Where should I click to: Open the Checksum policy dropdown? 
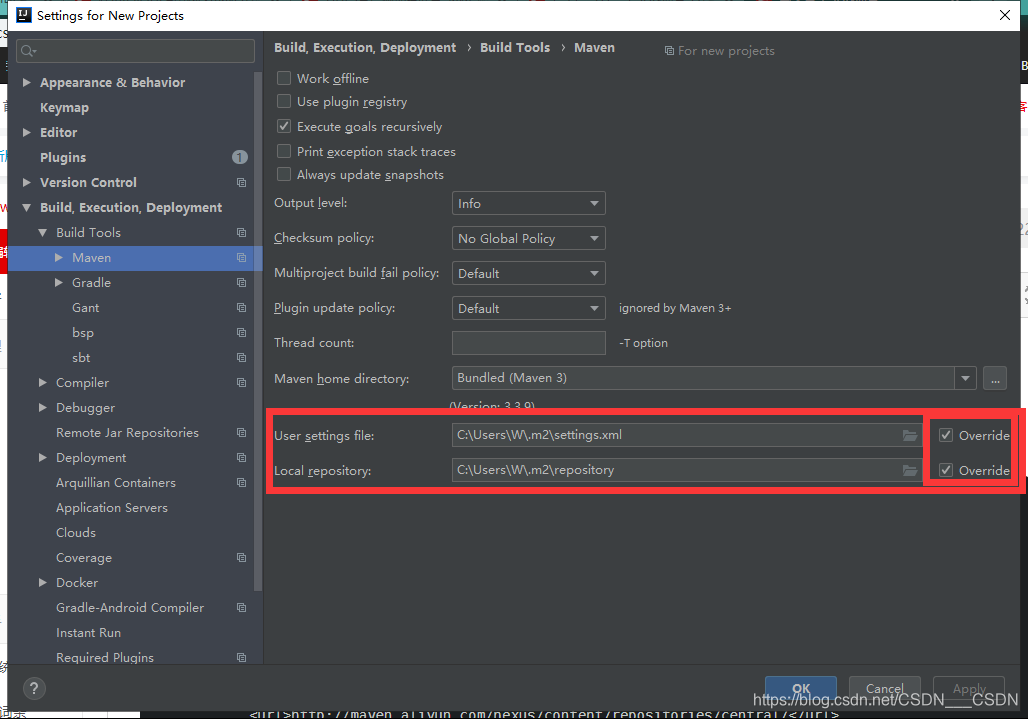coord(528,238)
